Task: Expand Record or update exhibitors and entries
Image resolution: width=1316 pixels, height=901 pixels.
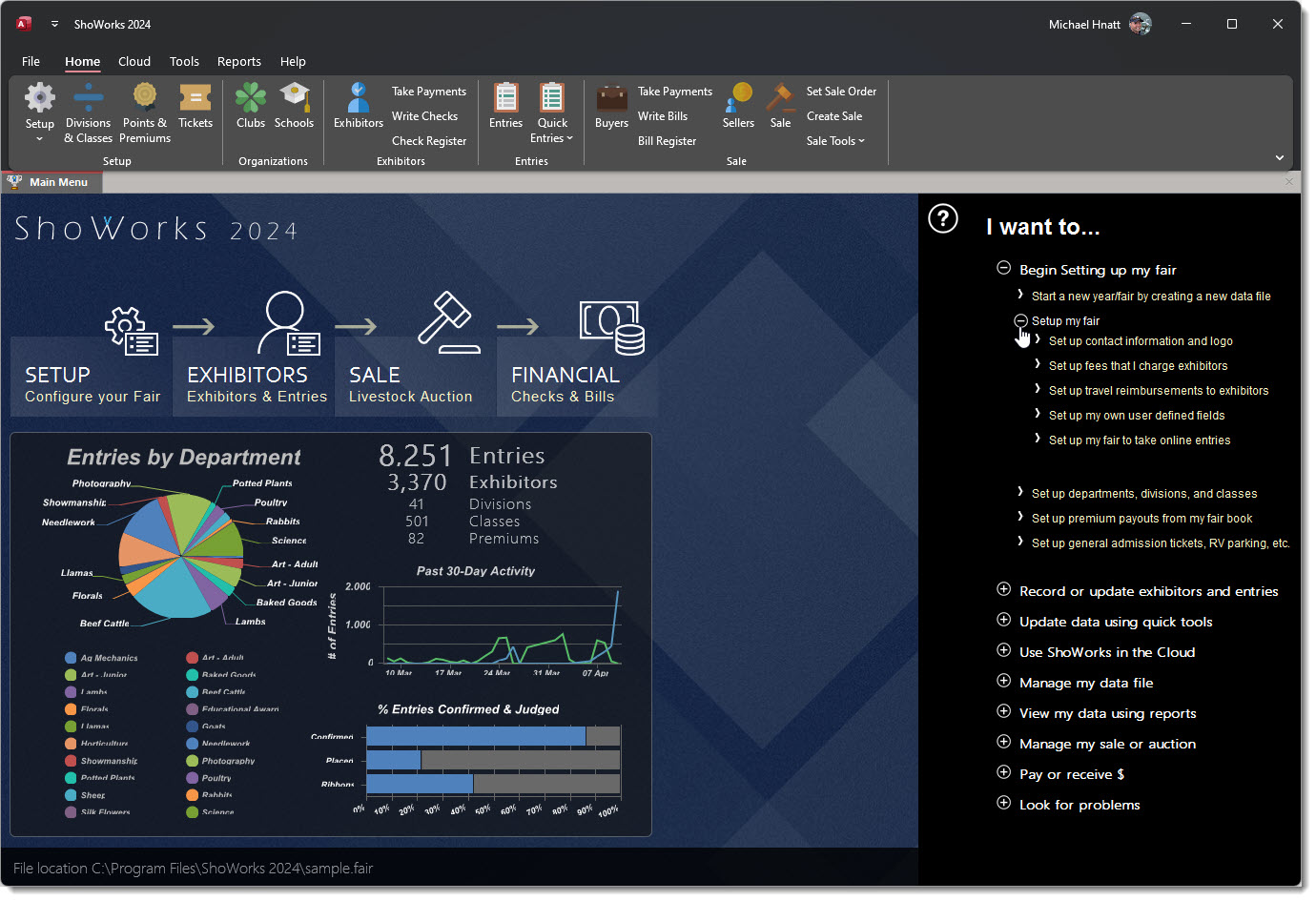Action: [1003, 590]
